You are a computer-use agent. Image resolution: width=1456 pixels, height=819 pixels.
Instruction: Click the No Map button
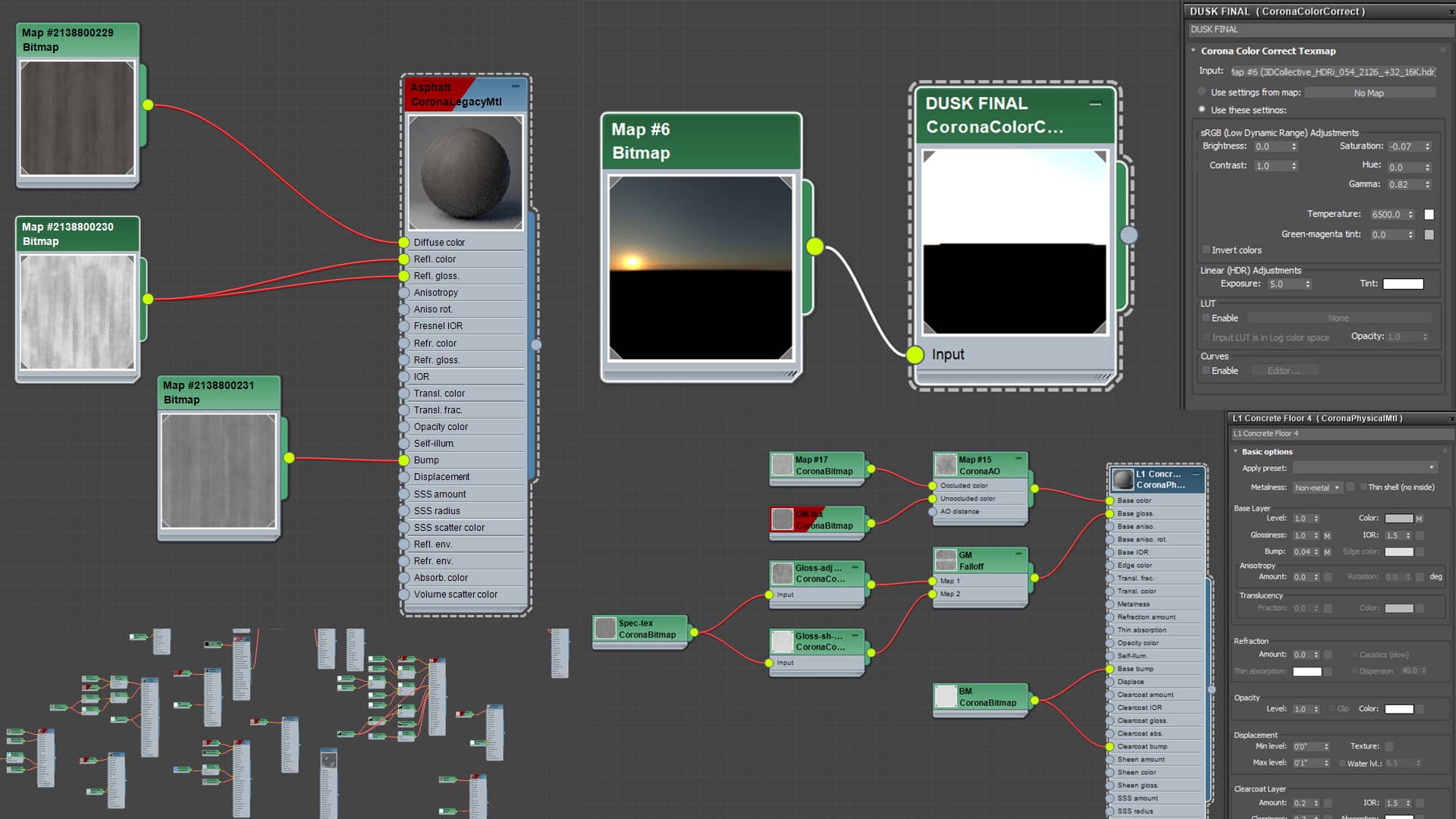[x=1369, y=93]
